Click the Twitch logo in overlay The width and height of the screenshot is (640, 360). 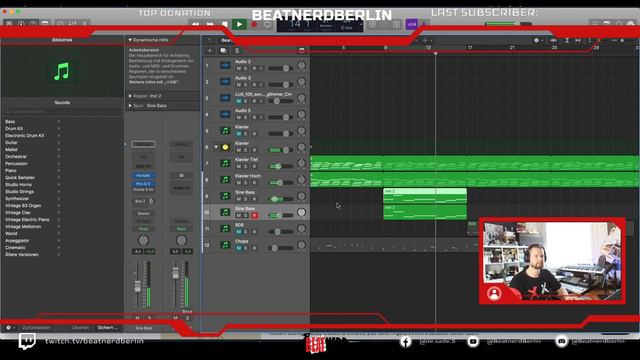coord(27,341)
